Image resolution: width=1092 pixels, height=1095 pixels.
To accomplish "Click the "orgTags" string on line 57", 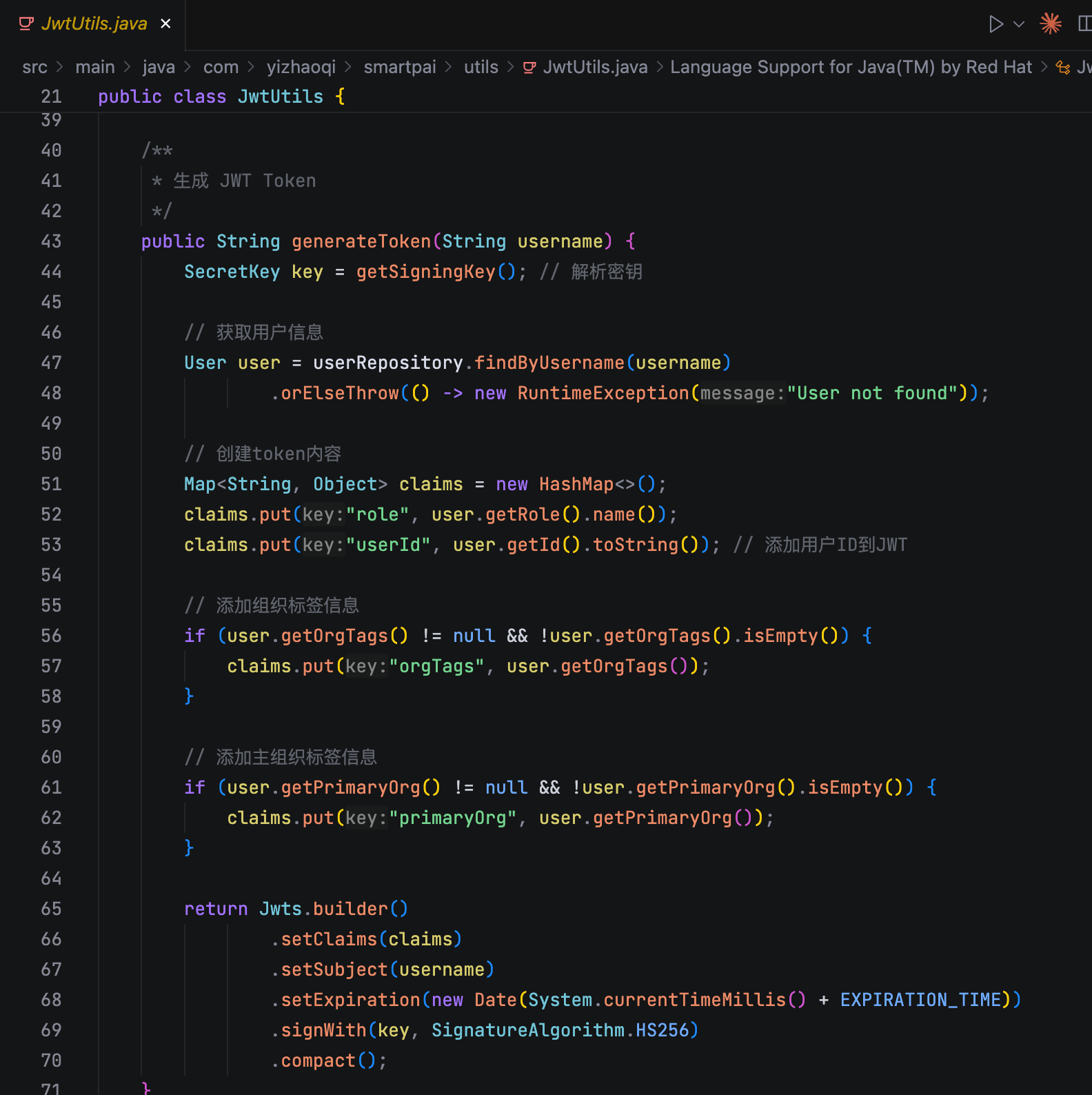I will (x=437, y=666).
